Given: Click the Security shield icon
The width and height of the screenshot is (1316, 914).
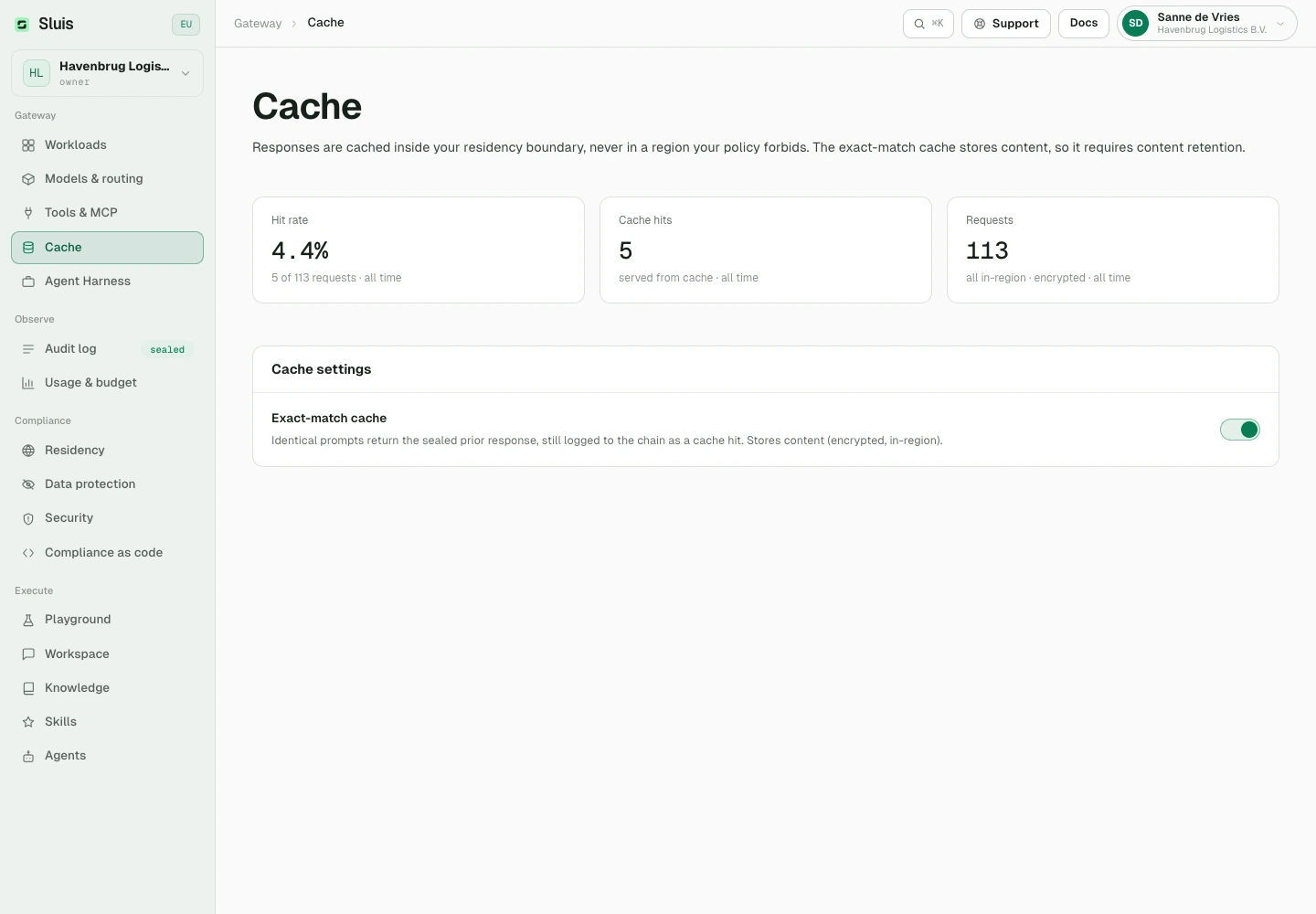Looking at the screenshot, I should pos(28,518).
